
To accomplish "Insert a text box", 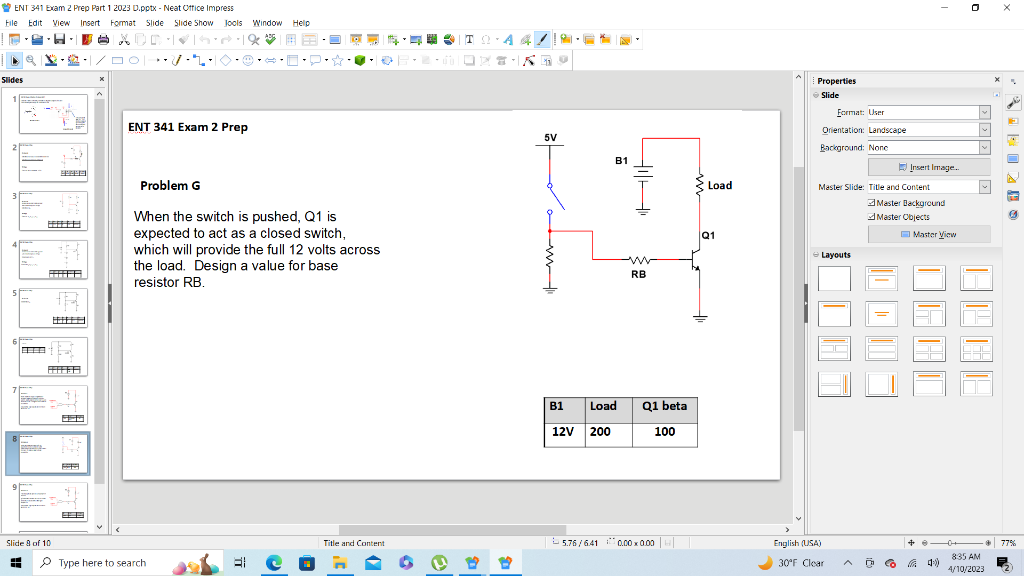I will click(469, 40).
